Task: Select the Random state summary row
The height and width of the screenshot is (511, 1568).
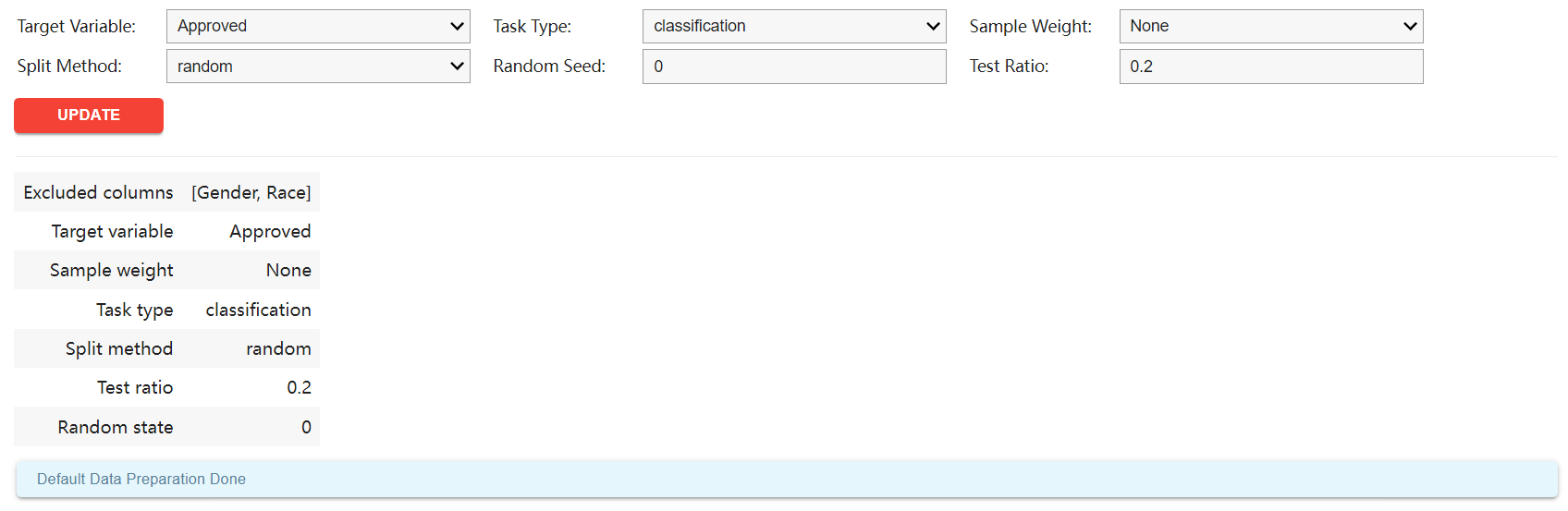Action: (x=166, y=427)
